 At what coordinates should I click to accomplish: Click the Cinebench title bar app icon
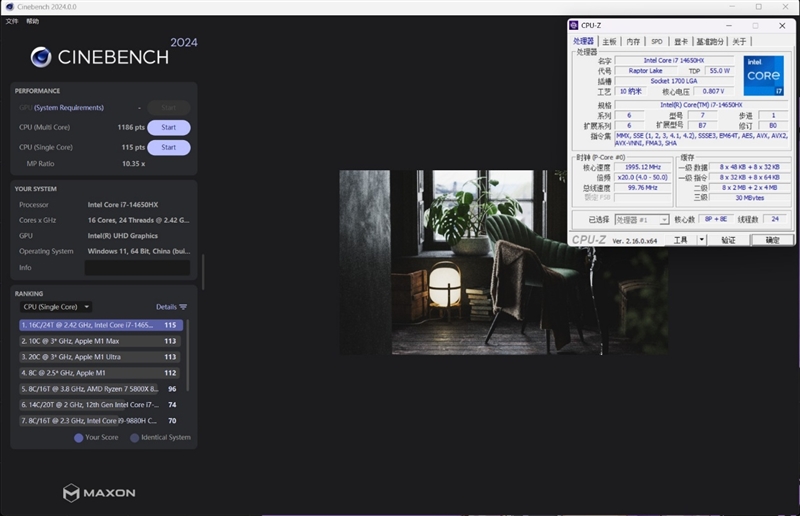pyautogui.click(x=8, y=7)
